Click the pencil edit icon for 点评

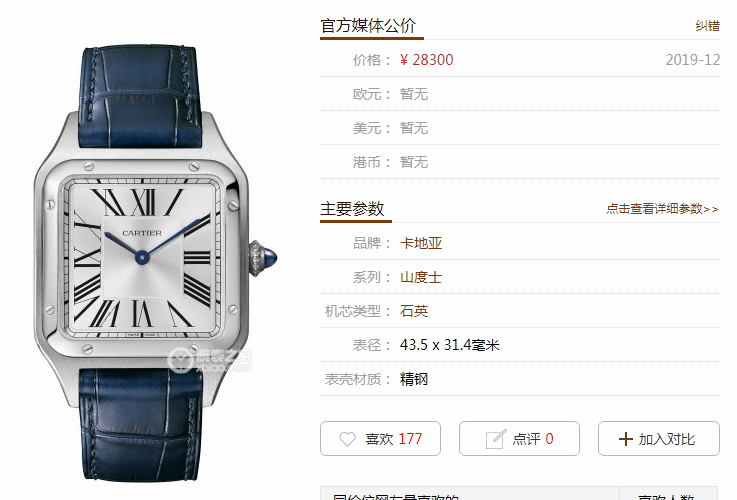point(495,439)
